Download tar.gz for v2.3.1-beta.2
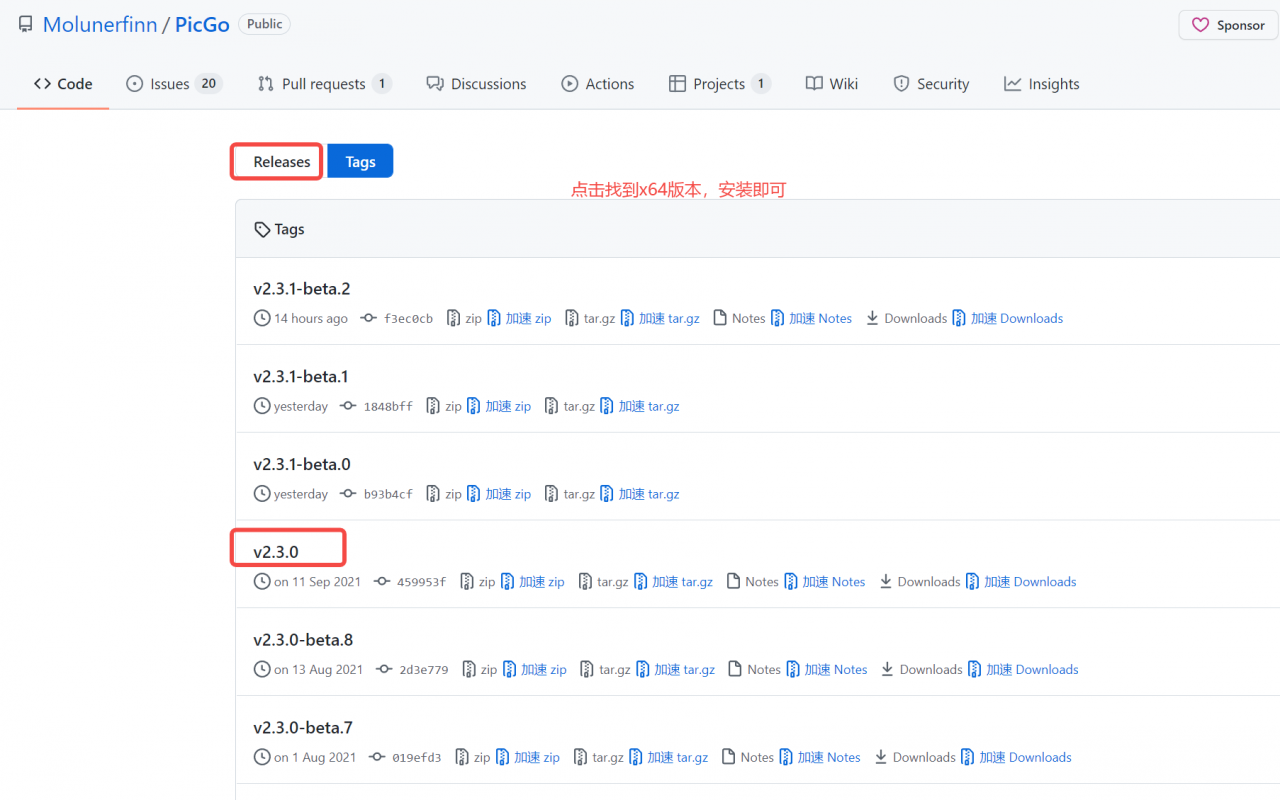The width and height of the screenshot is (1280, 800). click(590, 318)
